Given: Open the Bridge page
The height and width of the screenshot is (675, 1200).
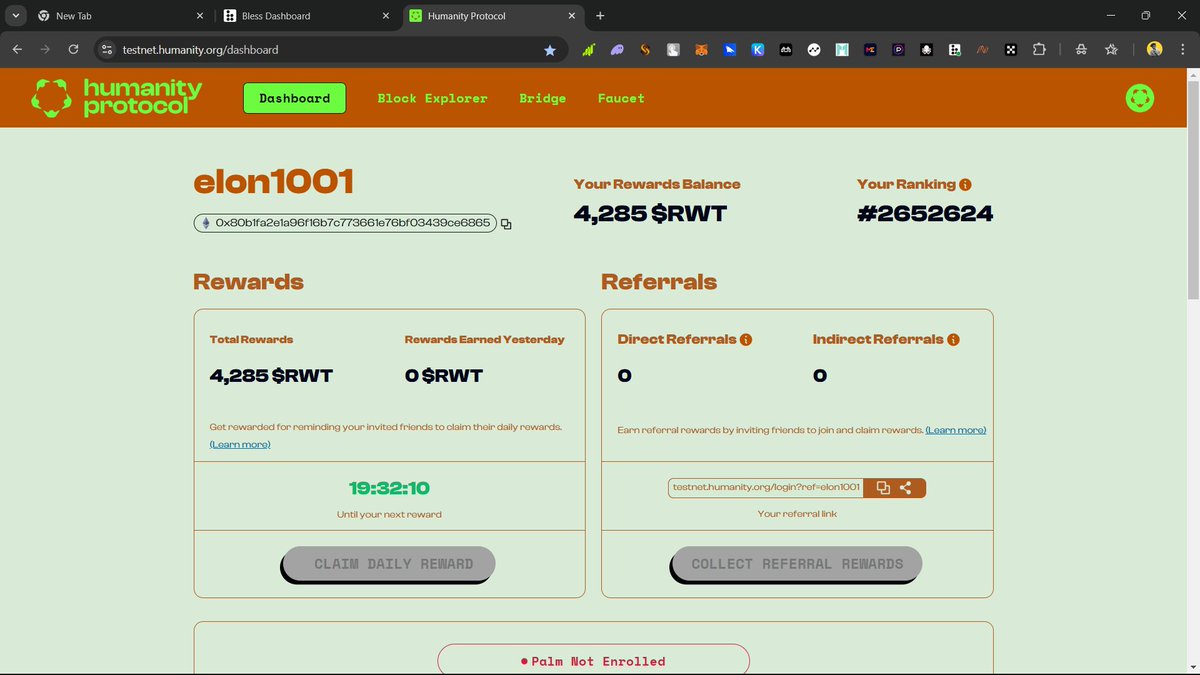Looking at the screenshot, I should coord(543,98).
